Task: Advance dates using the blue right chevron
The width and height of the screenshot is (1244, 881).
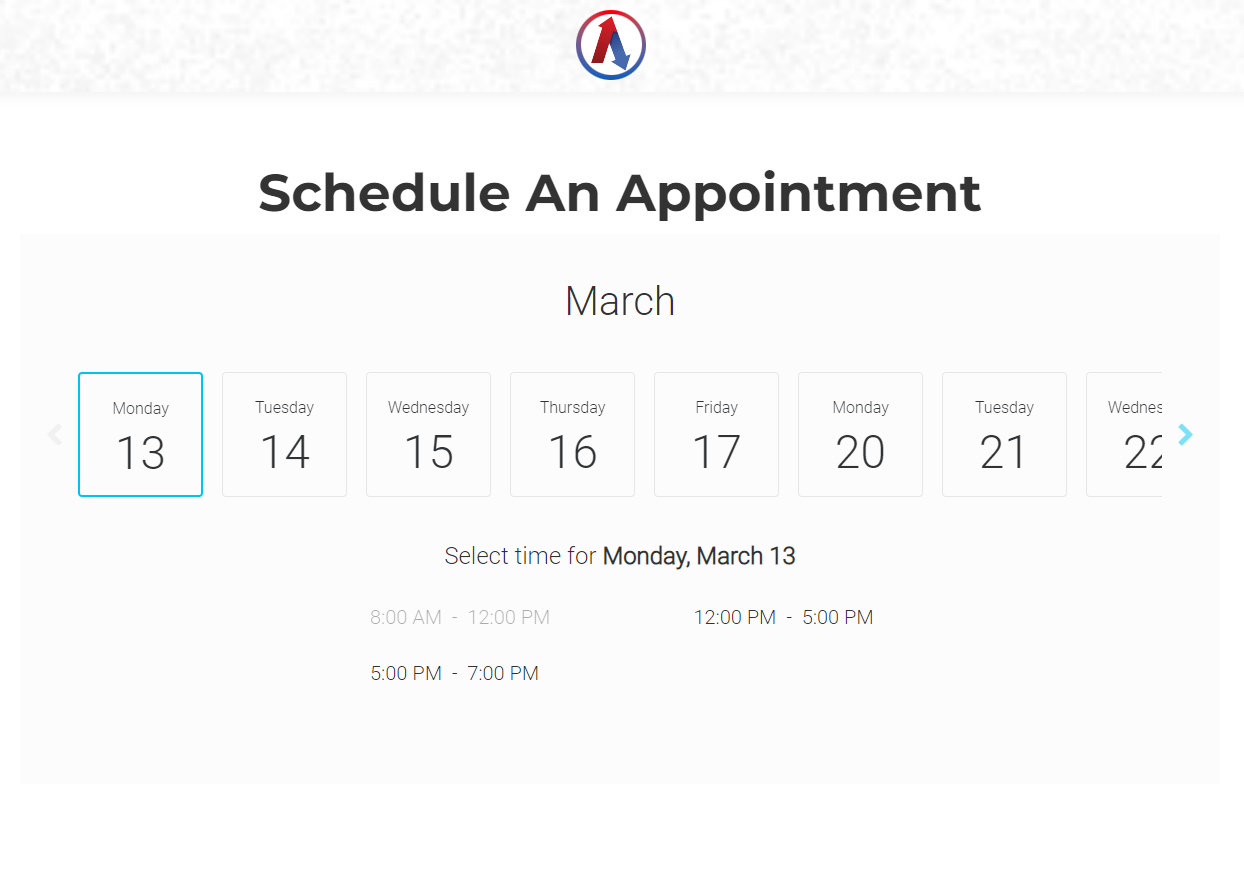Action: coord(1185,434)
